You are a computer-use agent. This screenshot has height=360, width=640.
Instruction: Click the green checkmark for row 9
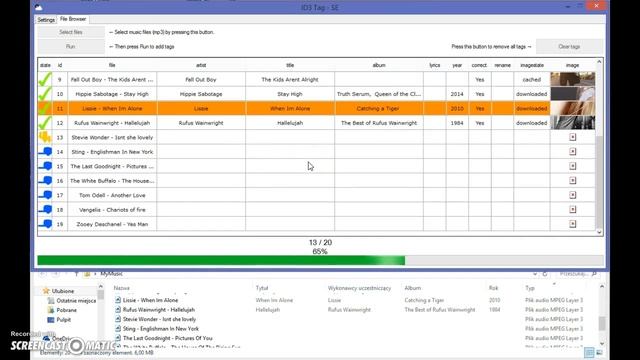(45, 79)
